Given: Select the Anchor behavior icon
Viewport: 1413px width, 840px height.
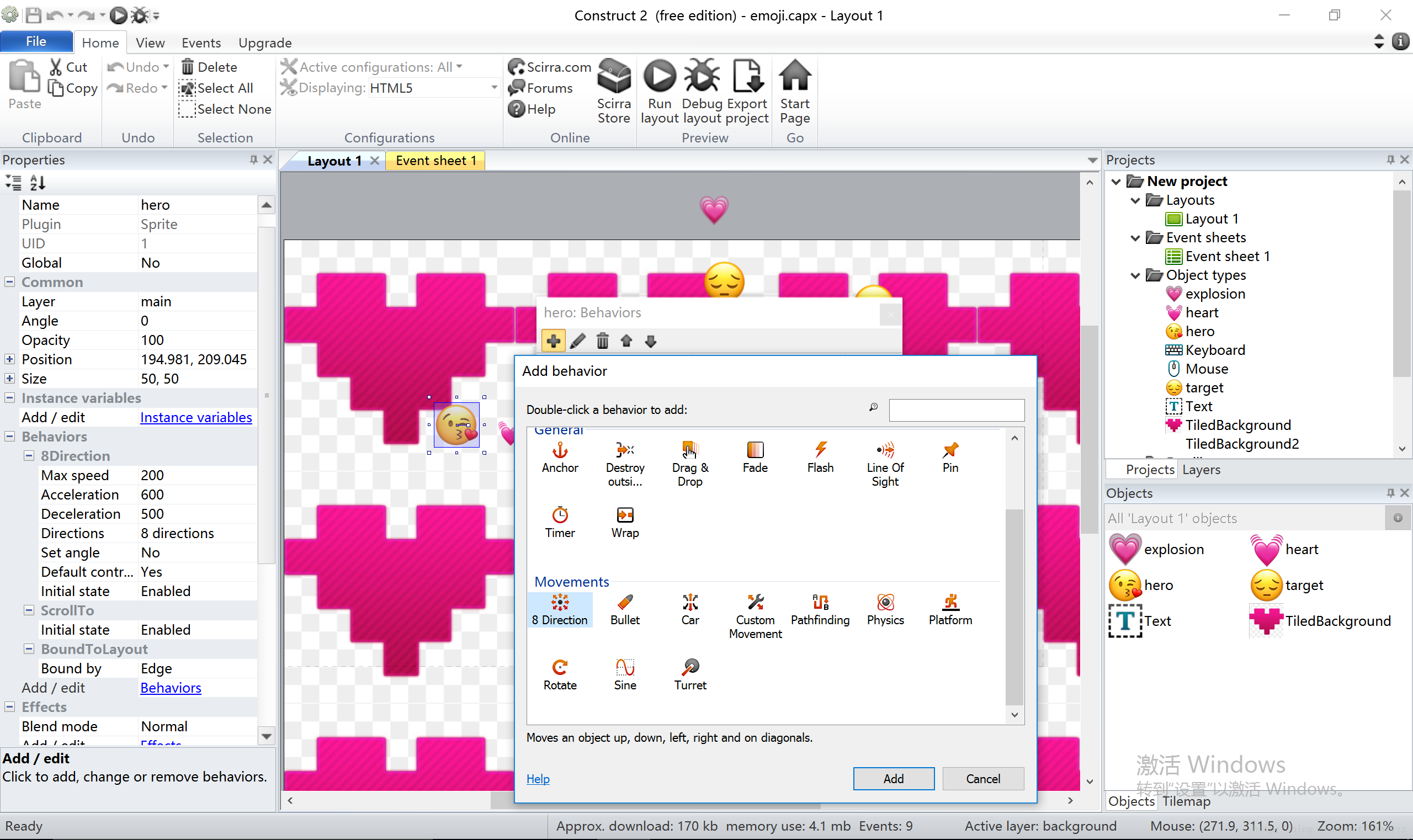Looking at the screenshot, I should 560,458.
